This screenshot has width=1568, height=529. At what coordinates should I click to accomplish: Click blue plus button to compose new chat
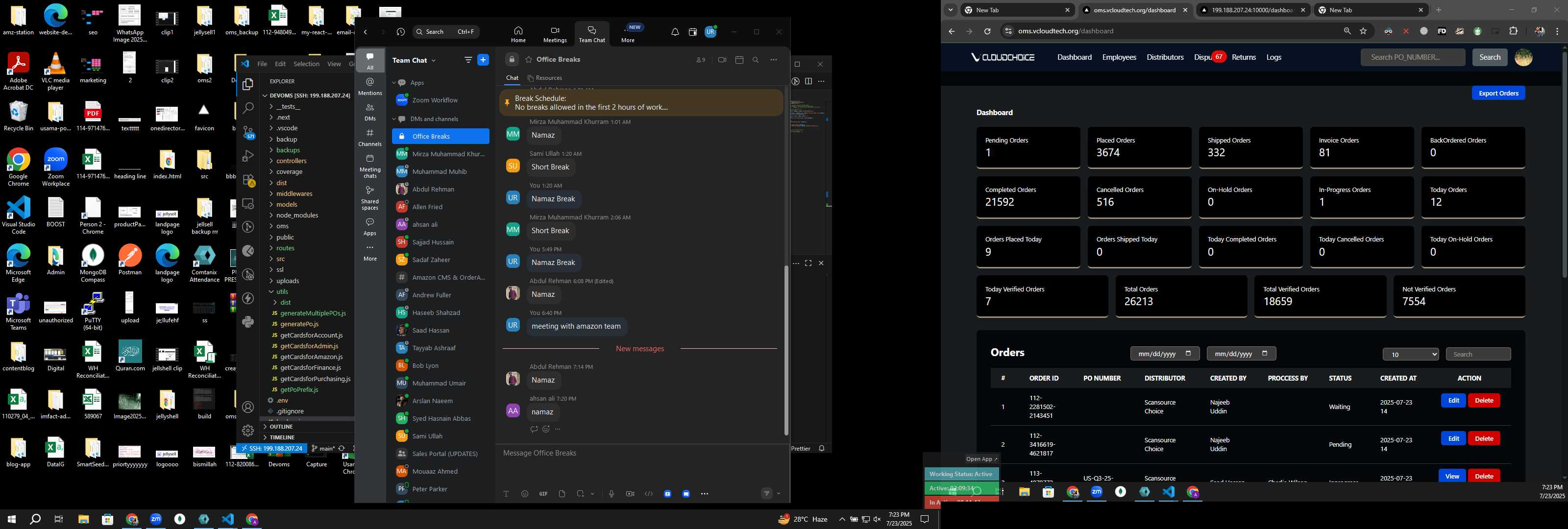pos(483,60)
